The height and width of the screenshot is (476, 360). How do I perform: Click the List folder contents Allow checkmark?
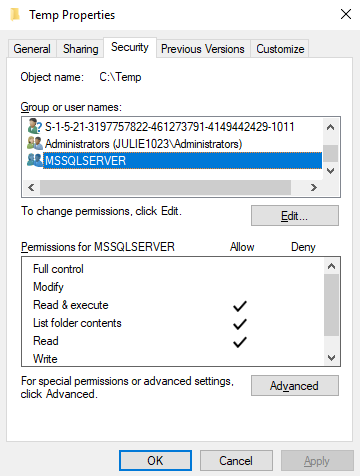240,324
